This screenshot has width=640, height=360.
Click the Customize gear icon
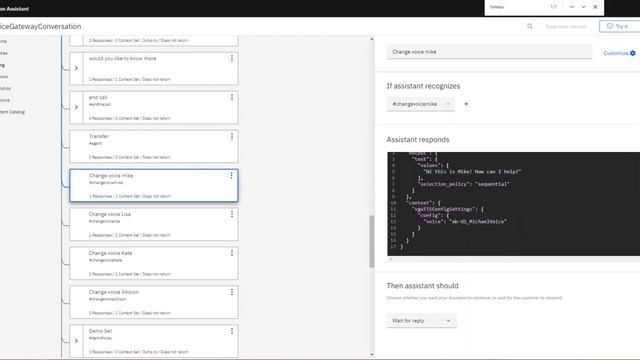[633, 53]
